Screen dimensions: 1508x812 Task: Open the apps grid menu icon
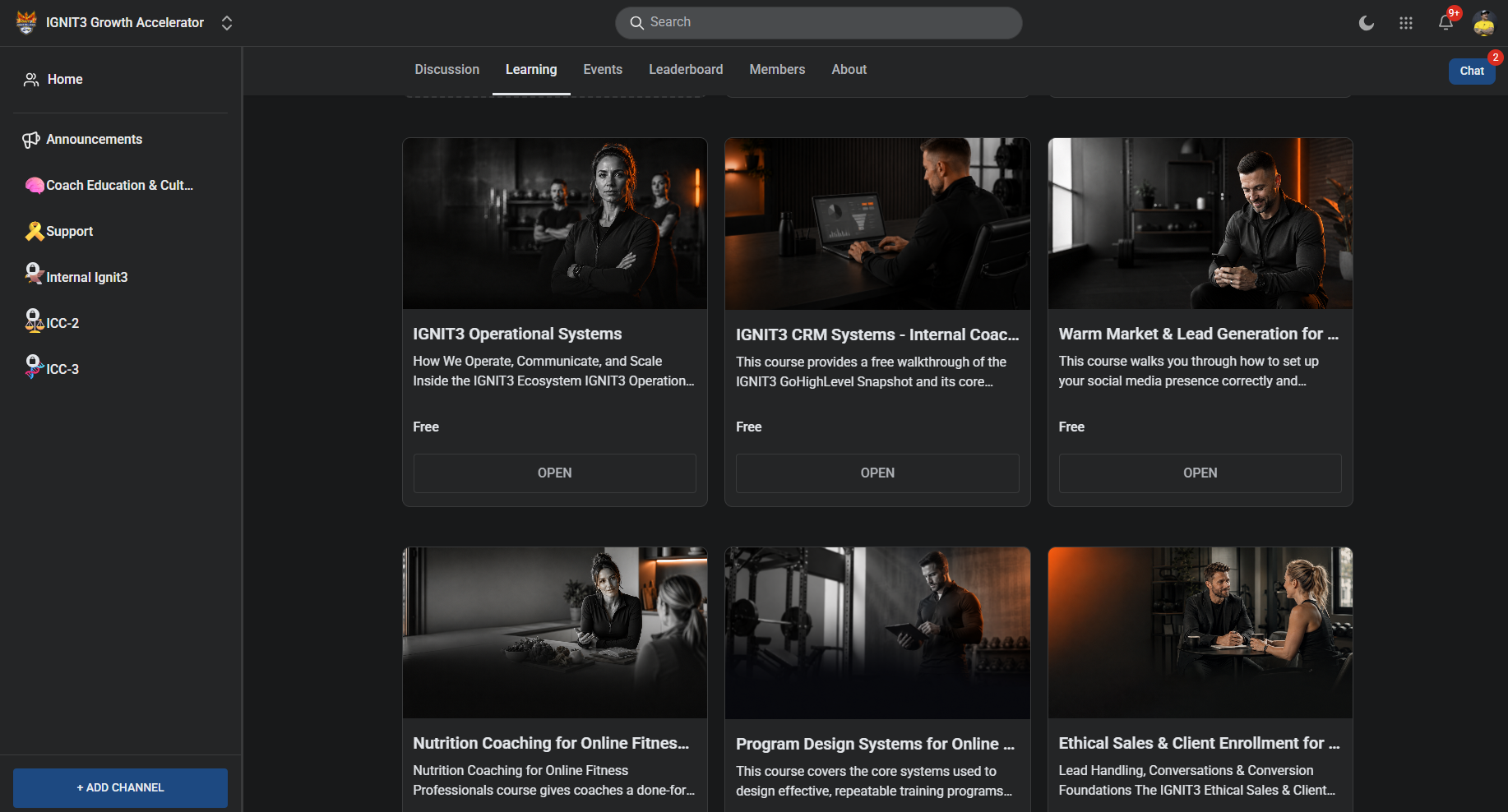click(x=1406, y=23)
